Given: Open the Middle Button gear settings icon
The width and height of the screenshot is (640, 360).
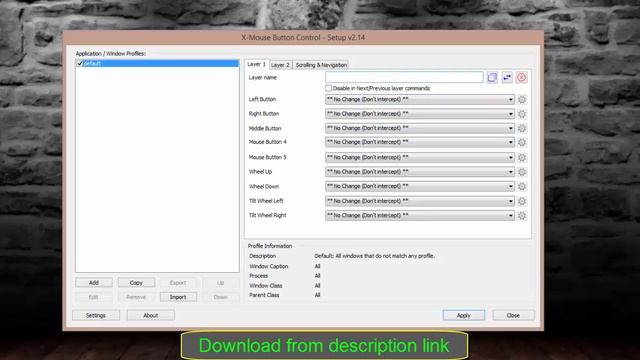Looking at the screenshot, I should 522,128.
